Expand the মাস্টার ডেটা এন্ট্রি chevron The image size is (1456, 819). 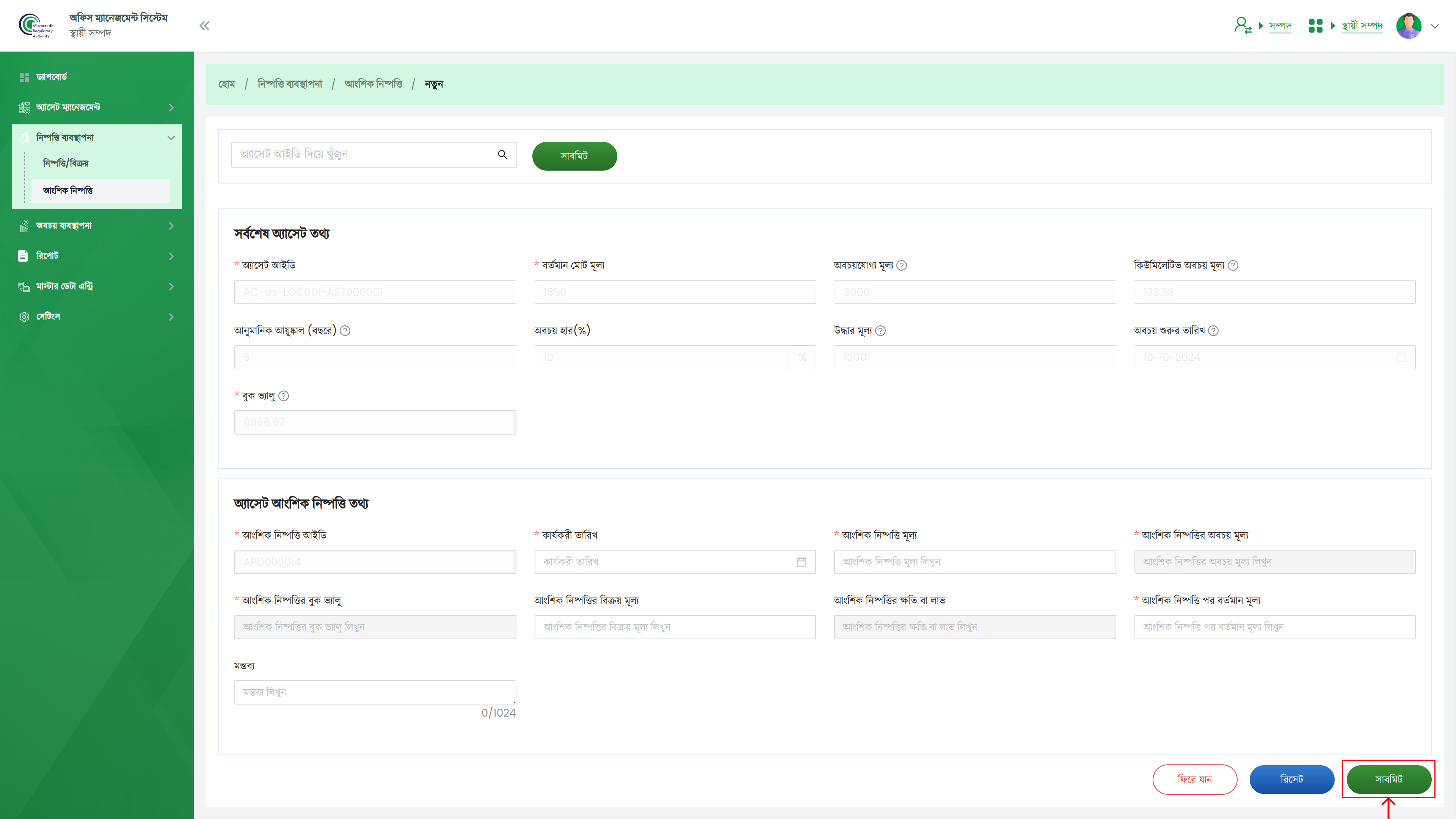click(171, 287)
